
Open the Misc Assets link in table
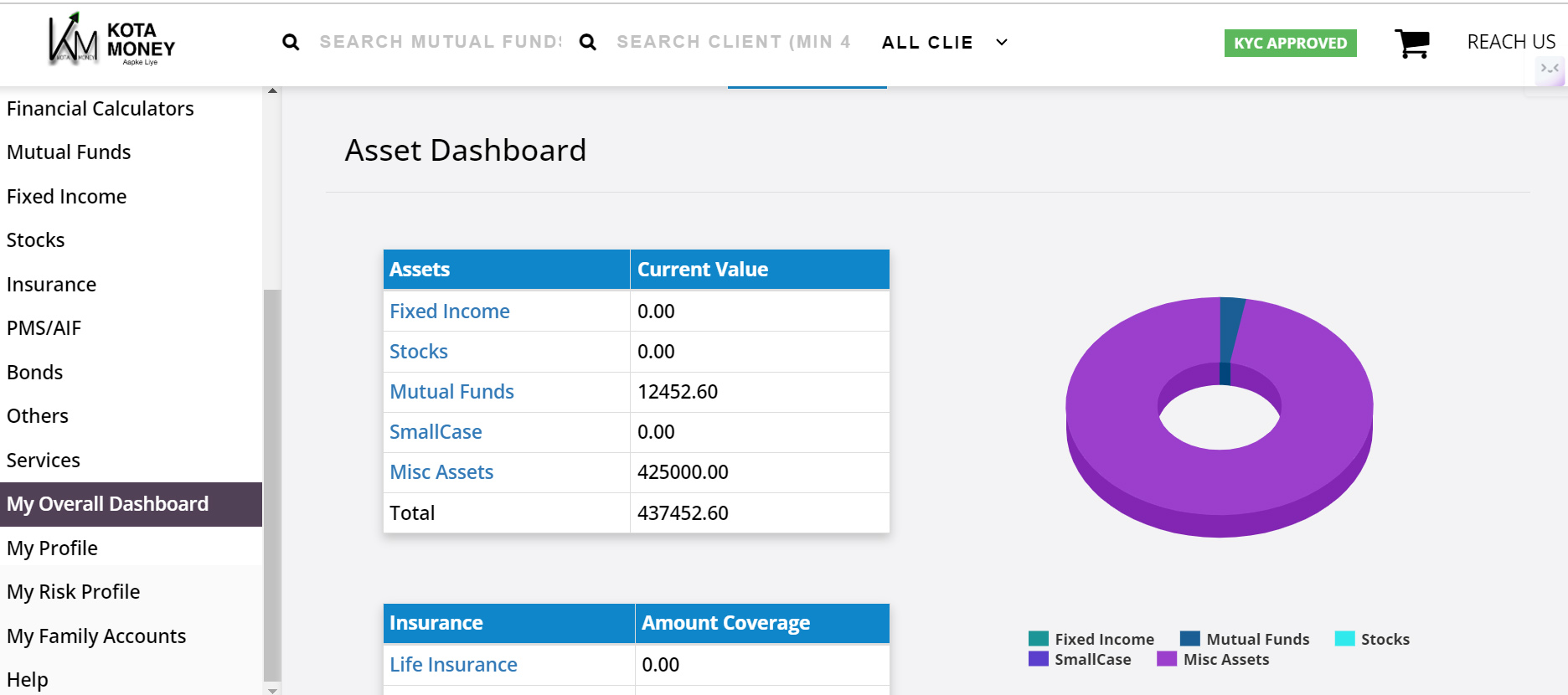point(441,472)
